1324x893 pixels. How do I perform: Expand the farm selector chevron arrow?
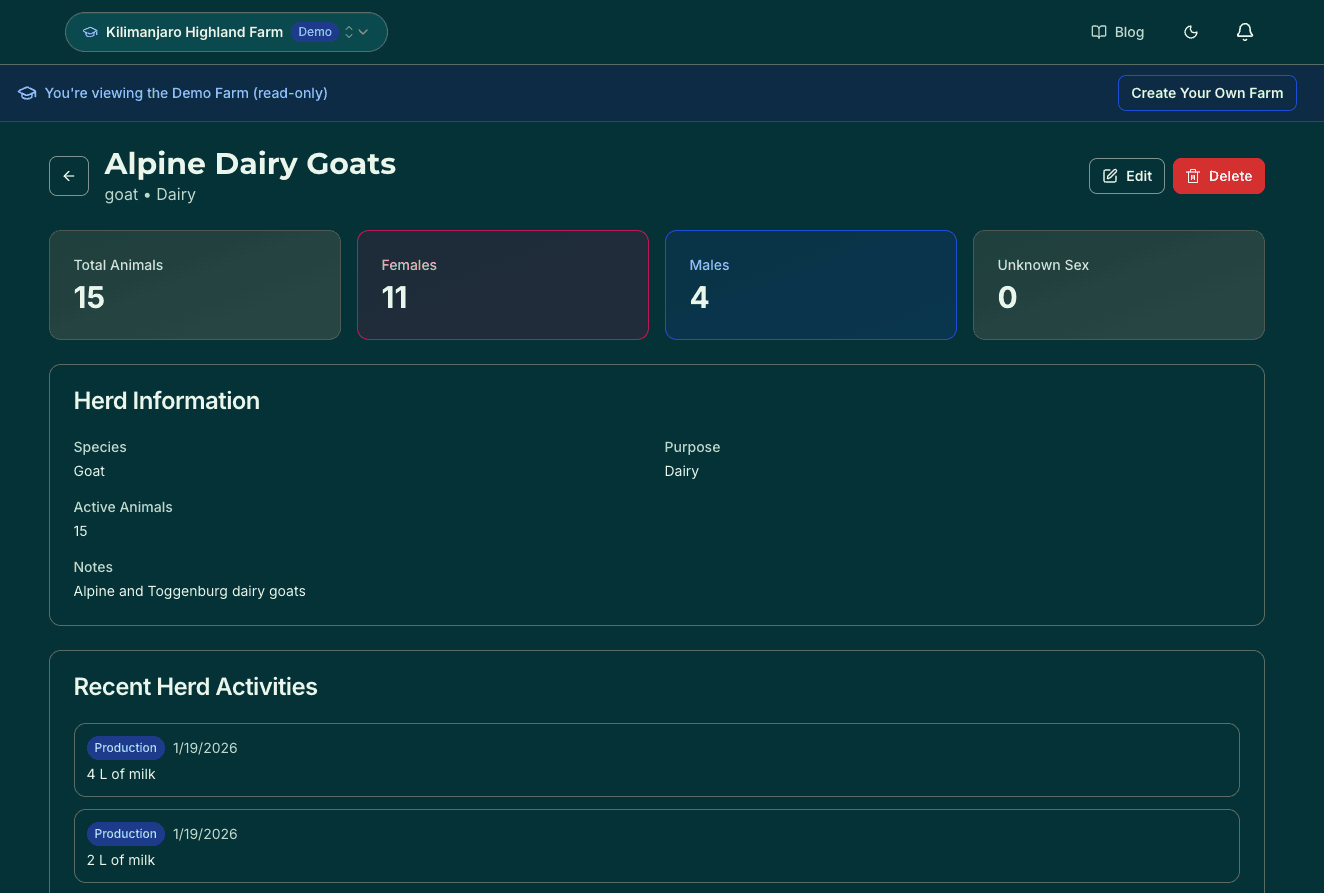tap(362, 31)
